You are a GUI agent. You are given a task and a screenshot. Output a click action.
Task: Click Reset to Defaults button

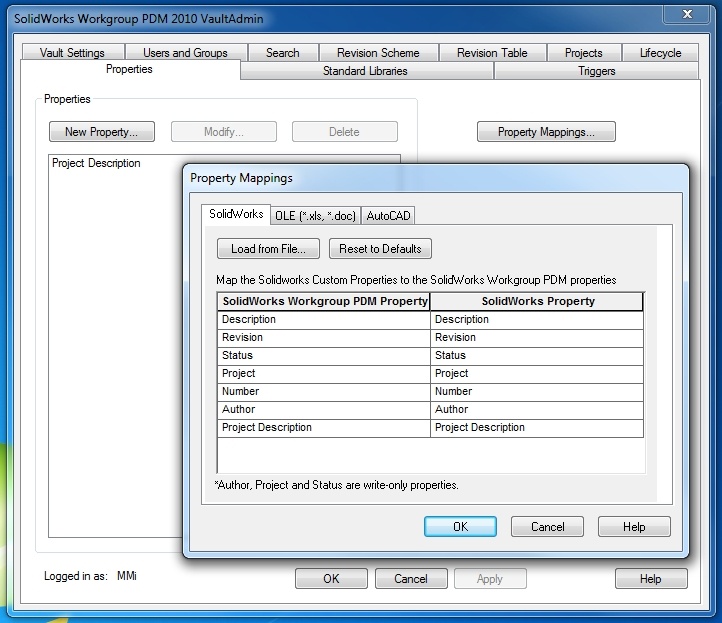380,249
